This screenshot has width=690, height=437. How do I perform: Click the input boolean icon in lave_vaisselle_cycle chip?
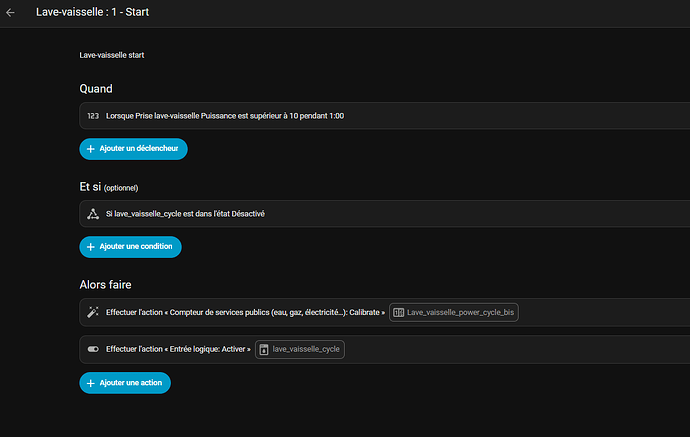[x=264, y=349]
